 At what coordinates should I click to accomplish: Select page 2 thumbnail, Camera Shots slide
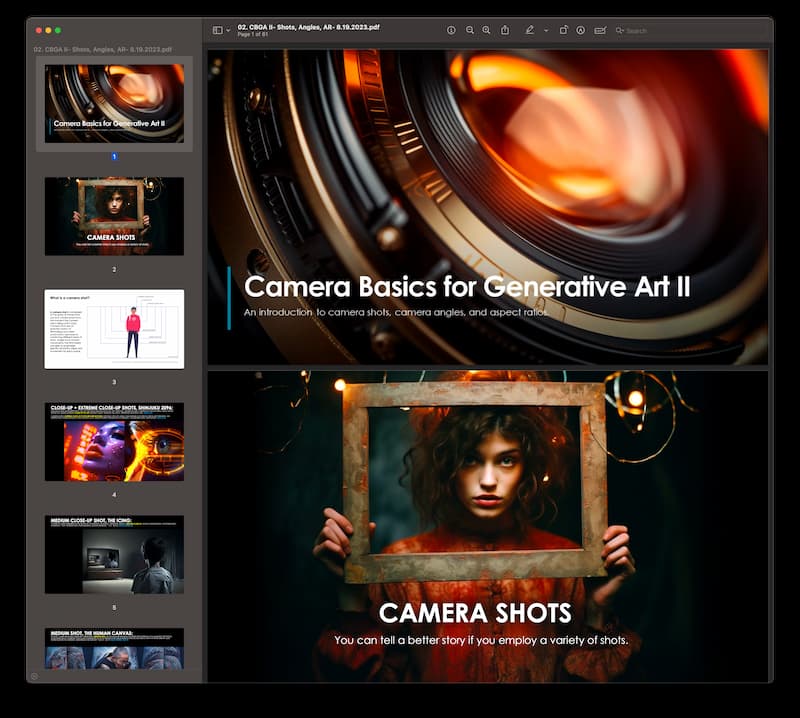[x=114, y=216]
